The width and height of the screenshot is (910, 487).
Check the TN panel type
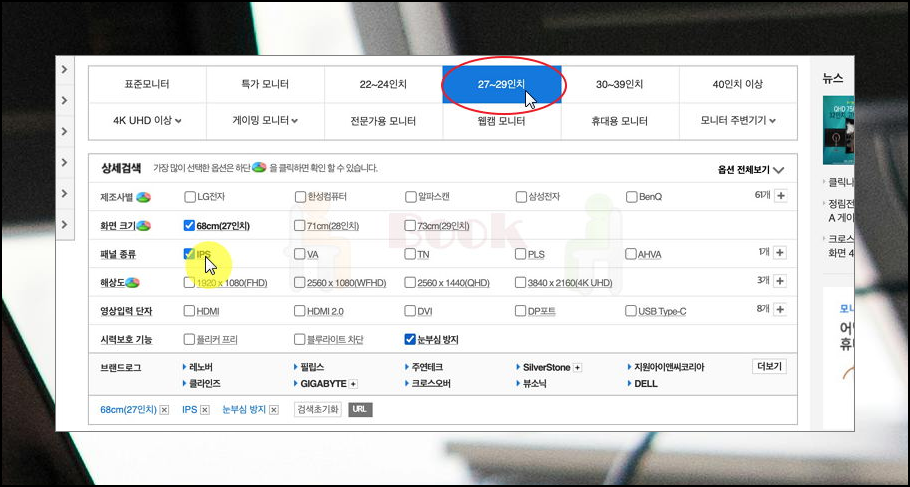(x=410, y=254)
